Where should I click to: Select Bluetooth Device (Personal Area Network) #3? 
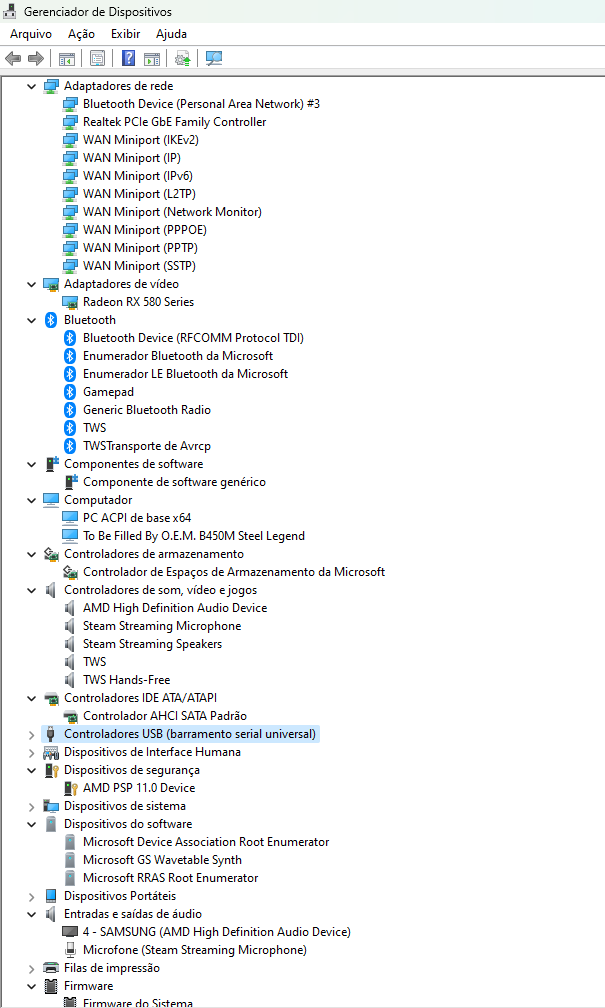click(x=201, y=104)
